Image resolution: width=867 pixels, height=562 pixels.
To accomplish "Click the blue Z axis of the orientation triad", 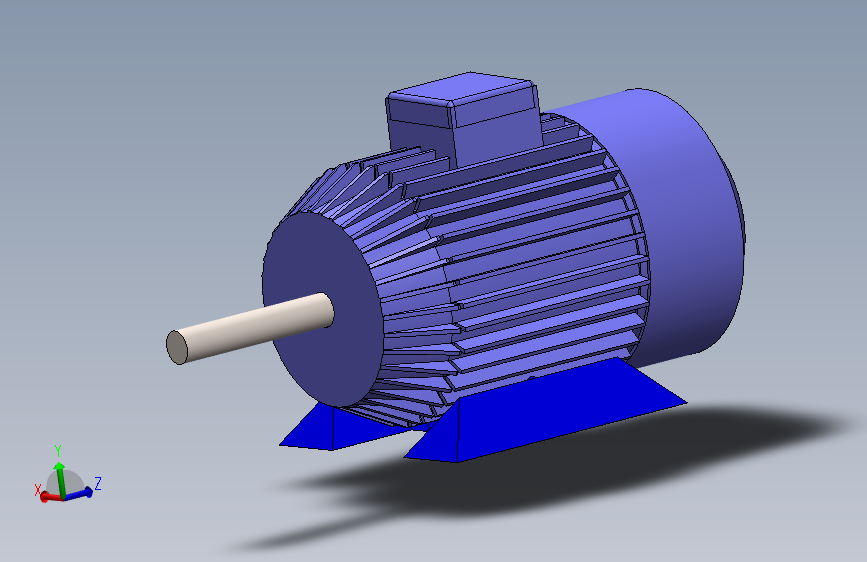I will [x=79, y=493].
